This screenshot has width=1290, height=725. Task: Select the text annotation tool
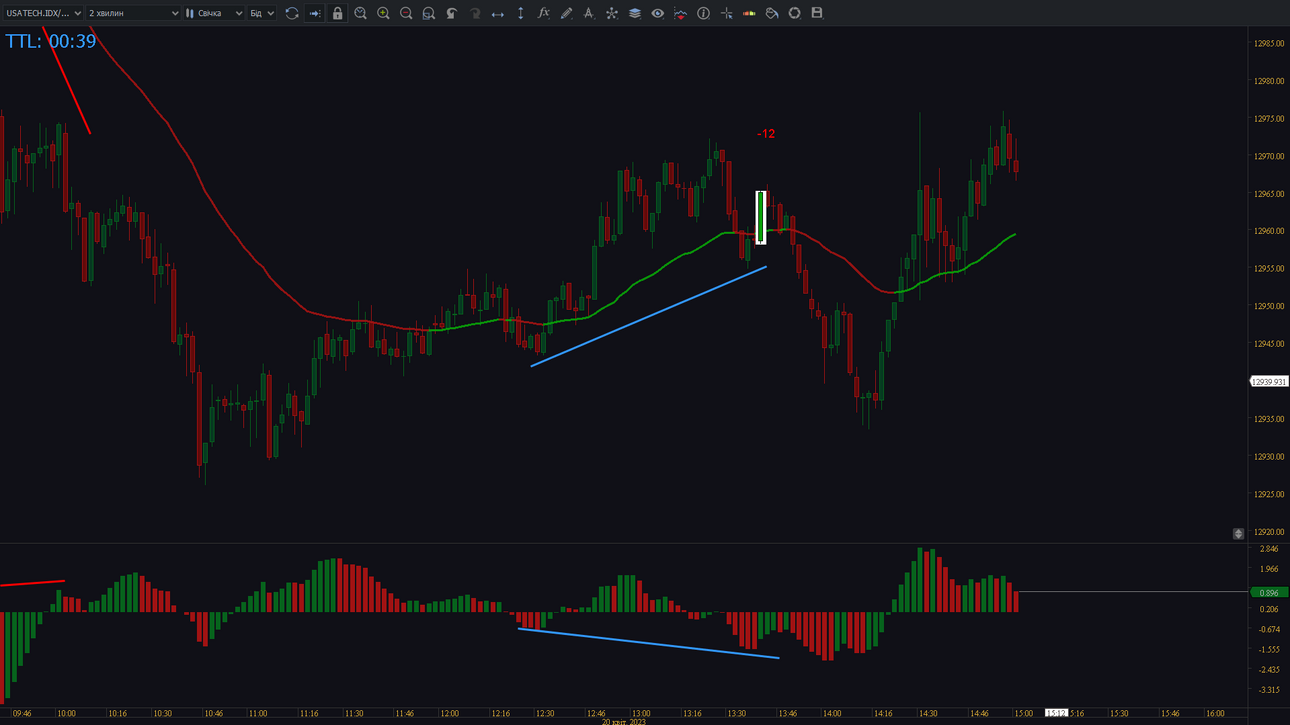tap(589, 13)
